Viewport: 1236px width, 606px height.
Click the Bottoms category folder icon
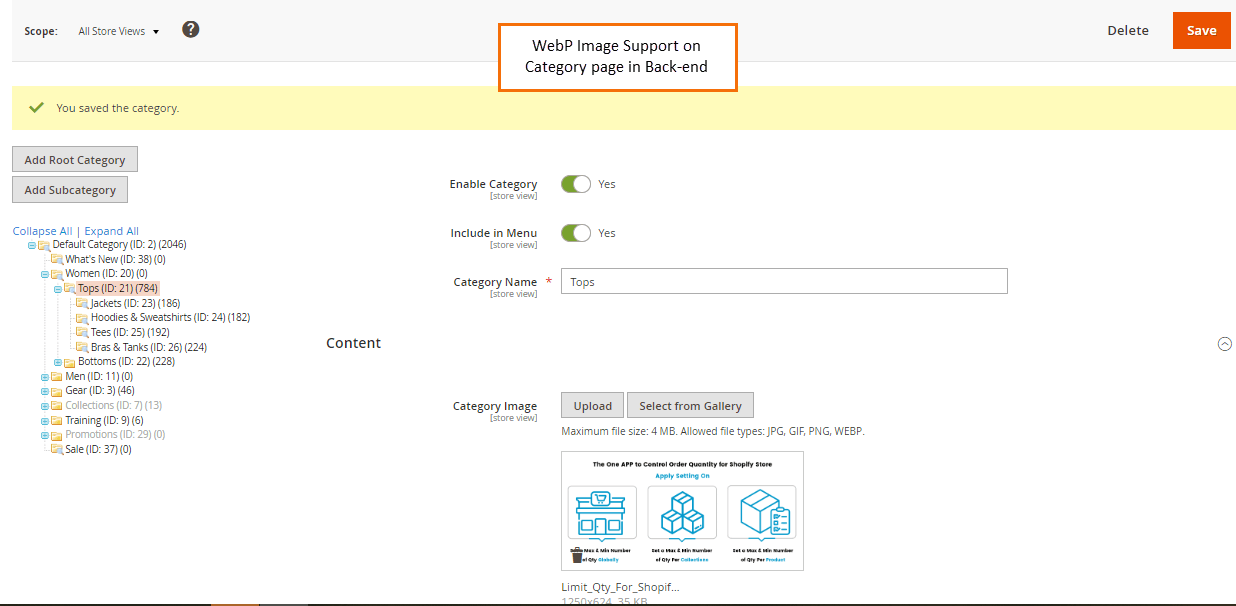[x=69, y=361]
